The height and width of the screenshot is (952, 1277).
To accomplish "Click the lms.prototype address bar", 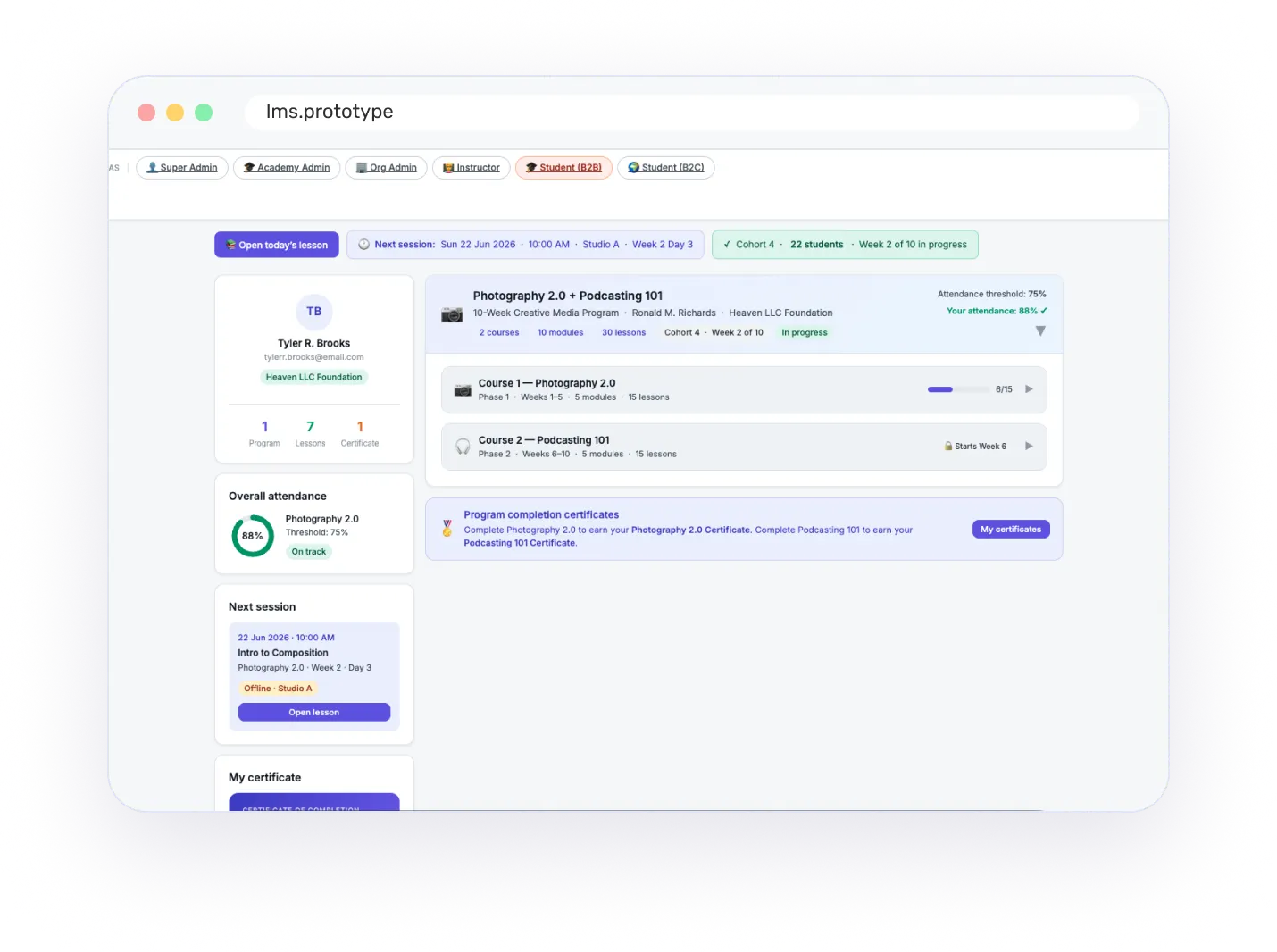I will tap(692, 113).
